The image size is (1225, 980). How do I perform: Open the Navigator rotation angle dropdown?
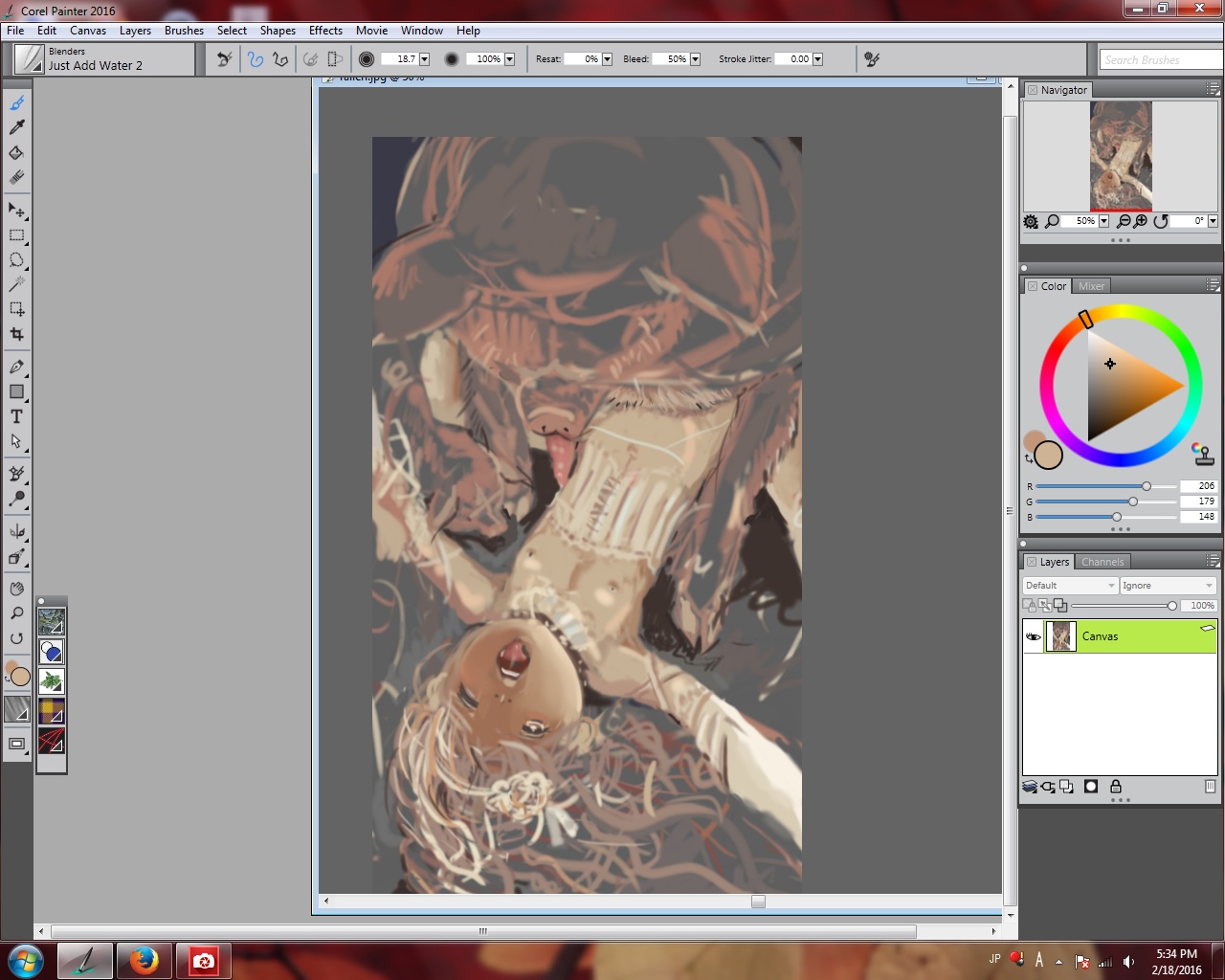(1213, 221)
